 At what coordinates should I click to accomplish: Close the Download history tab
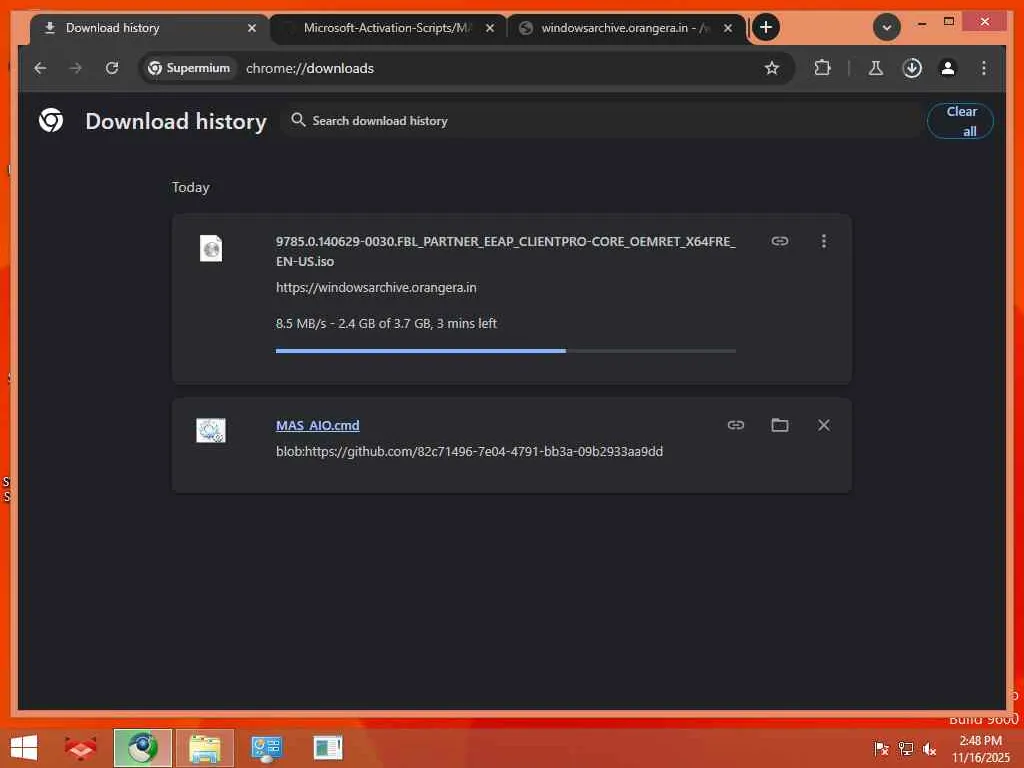pyautogui.click(x=251, y=28)
